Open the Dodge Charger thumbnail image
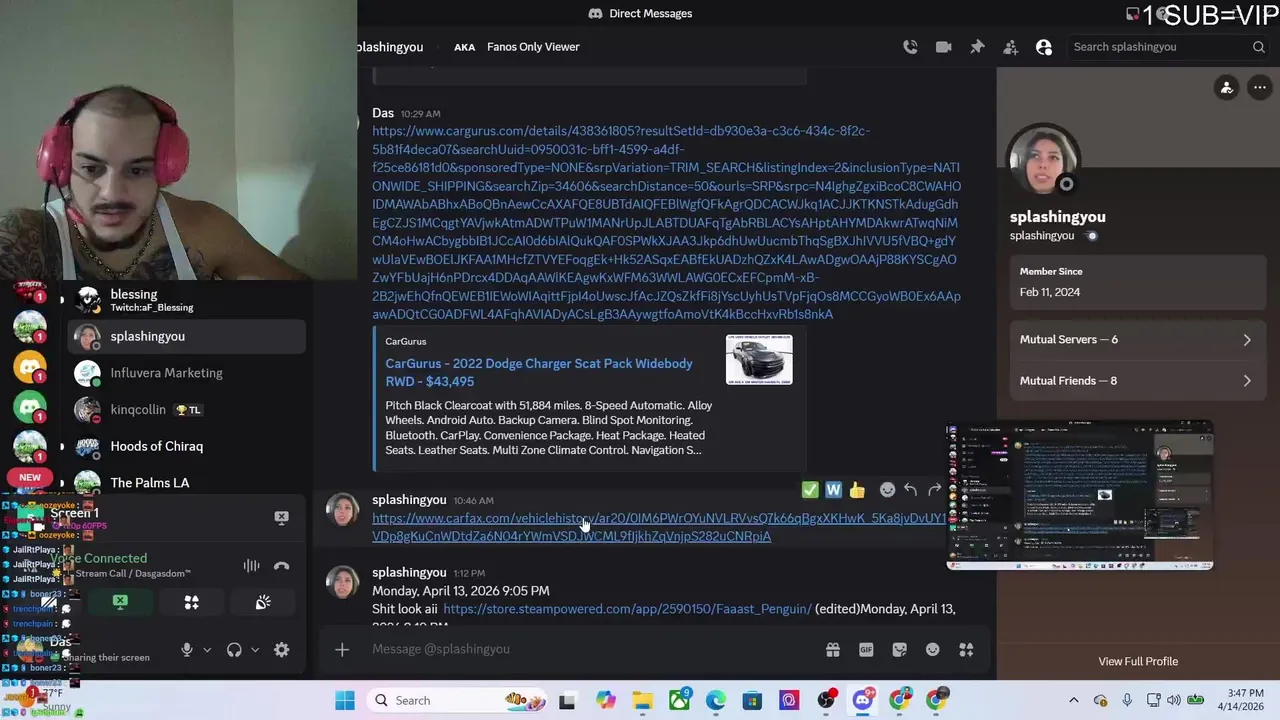Viewport: 1280px width, 720px height. tap(759, 360)
